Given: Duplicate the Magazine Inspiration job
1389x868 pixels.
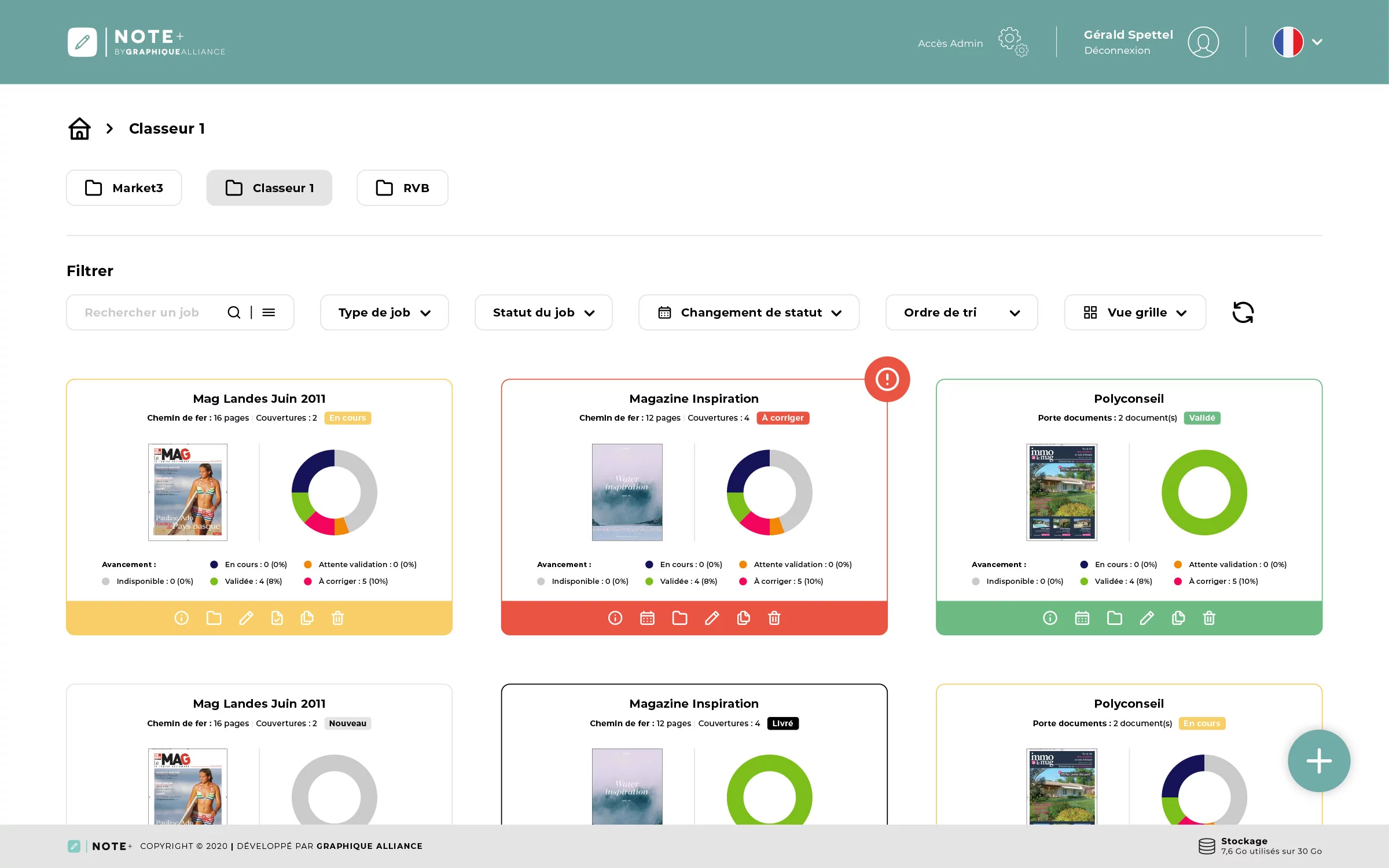Looking at the screenshot, I should coord(743,618).
